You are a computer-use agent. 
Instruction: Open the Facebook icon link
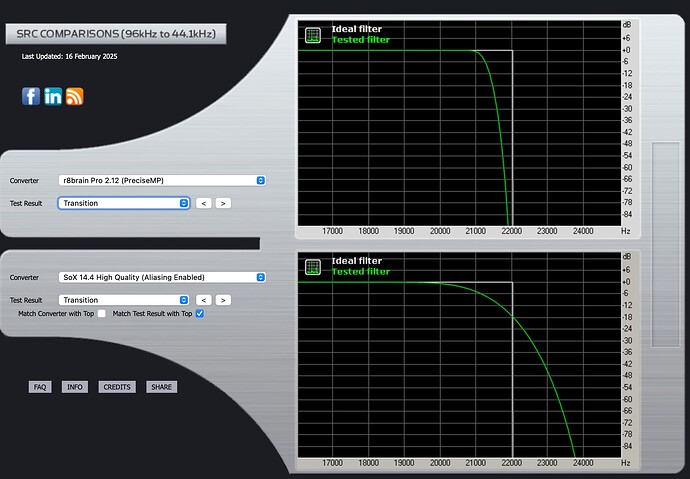point(31,96)
